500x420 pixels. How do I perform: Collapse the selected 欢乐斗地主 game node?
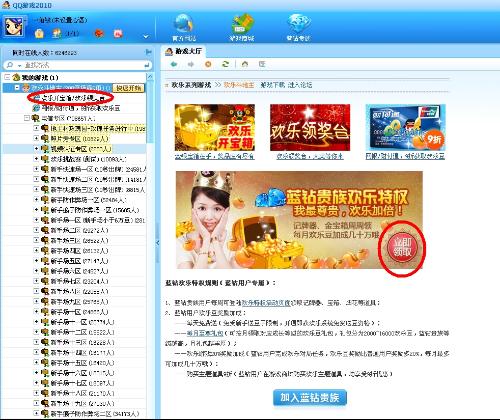[17, 88]
